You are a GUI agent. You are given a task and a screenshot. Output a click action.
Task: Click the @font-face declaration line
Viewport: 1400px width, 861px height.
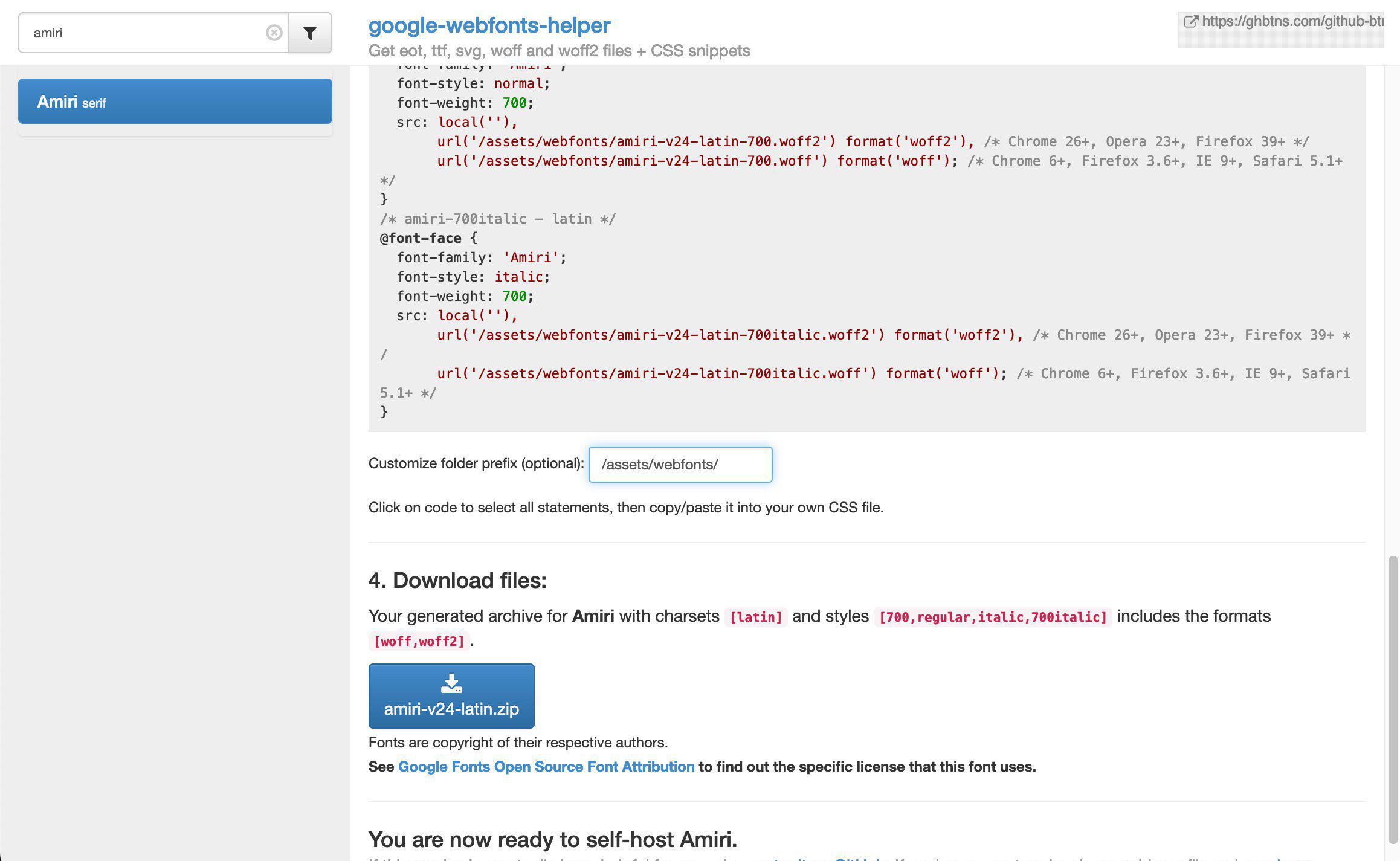coord(428,238)
